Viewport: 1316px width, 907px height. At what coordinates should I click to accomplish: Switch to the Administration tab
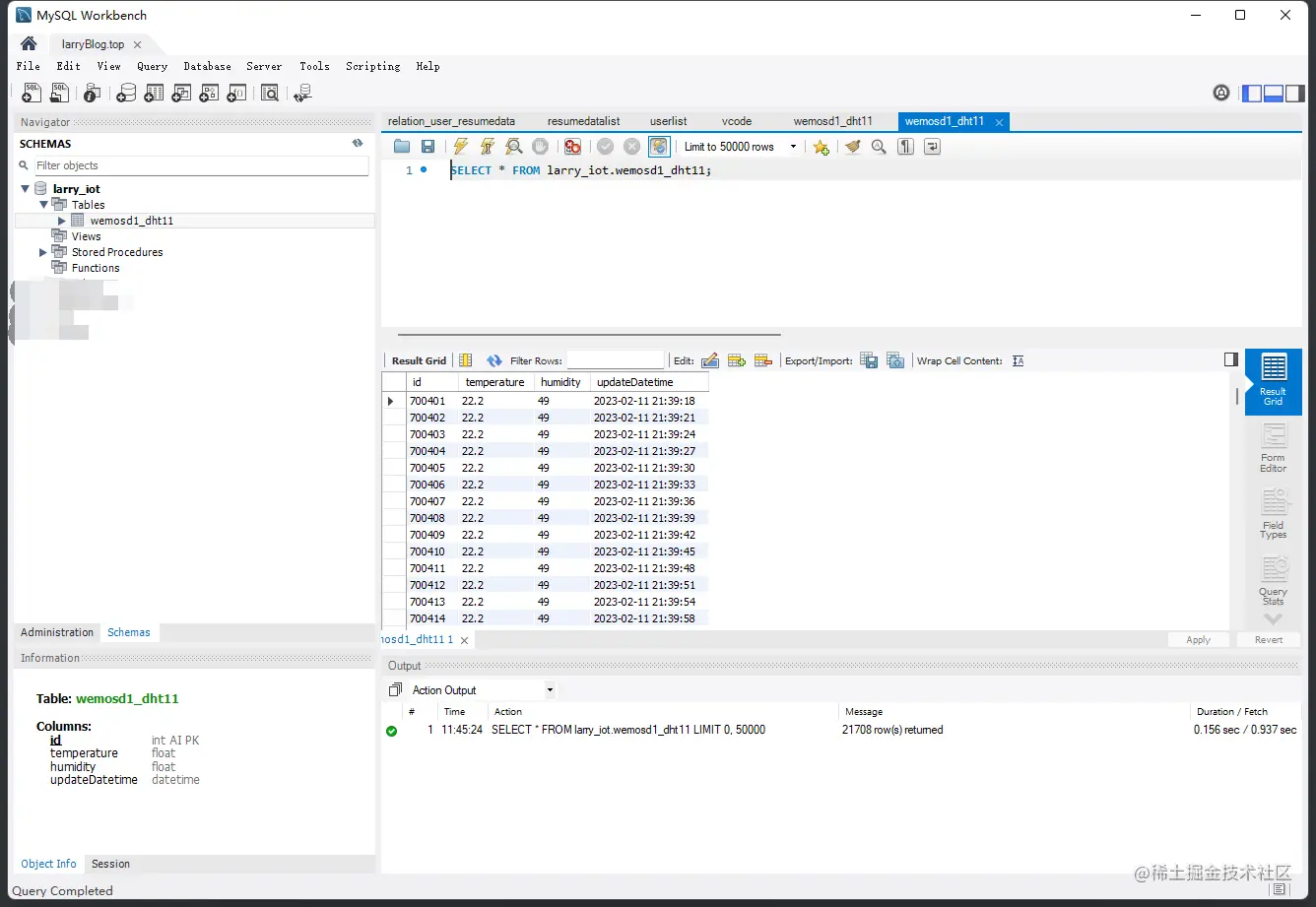pos(57,632)
